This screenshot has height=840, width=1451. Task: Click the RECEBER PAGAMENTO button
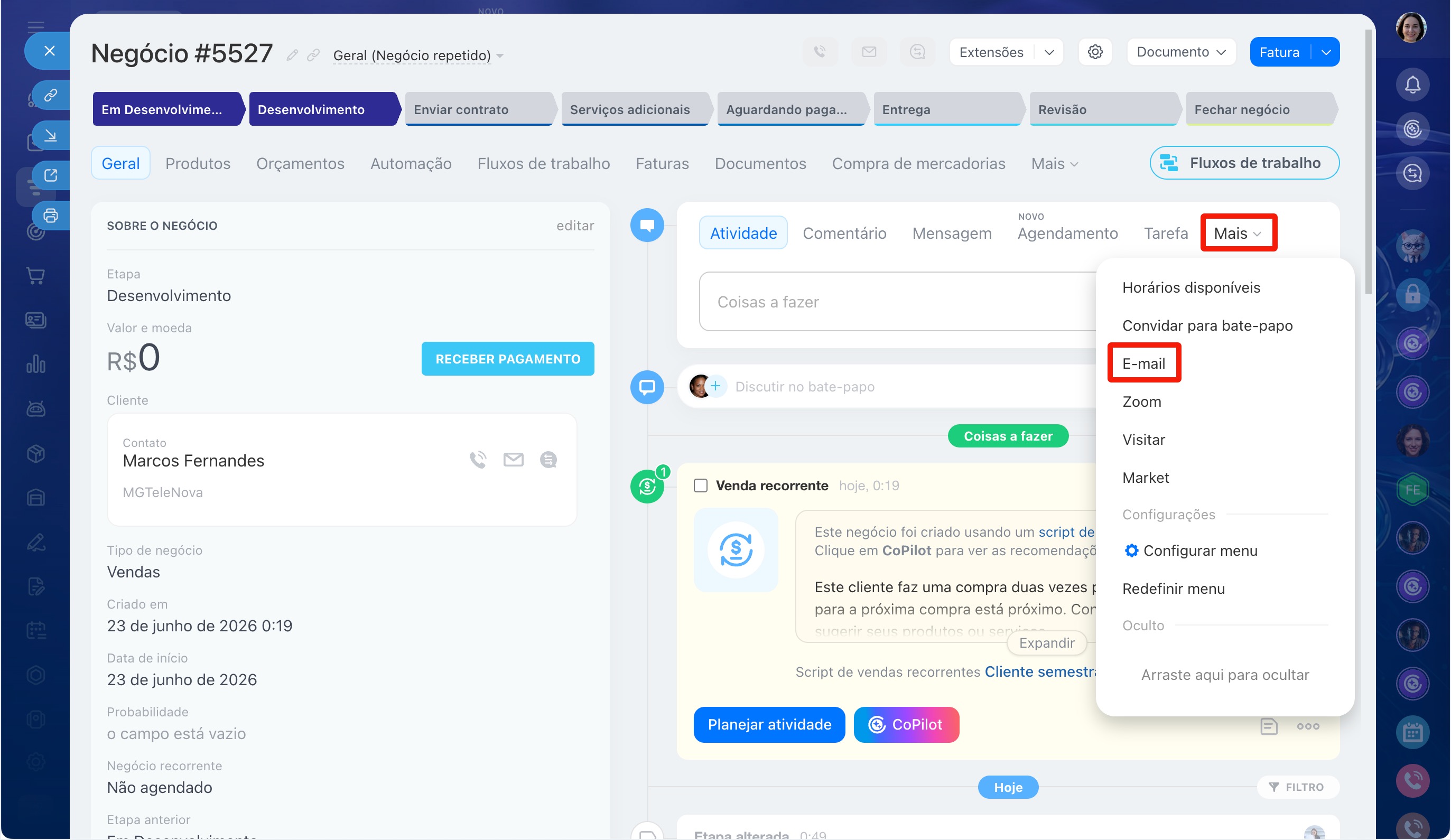pos(507,359)
